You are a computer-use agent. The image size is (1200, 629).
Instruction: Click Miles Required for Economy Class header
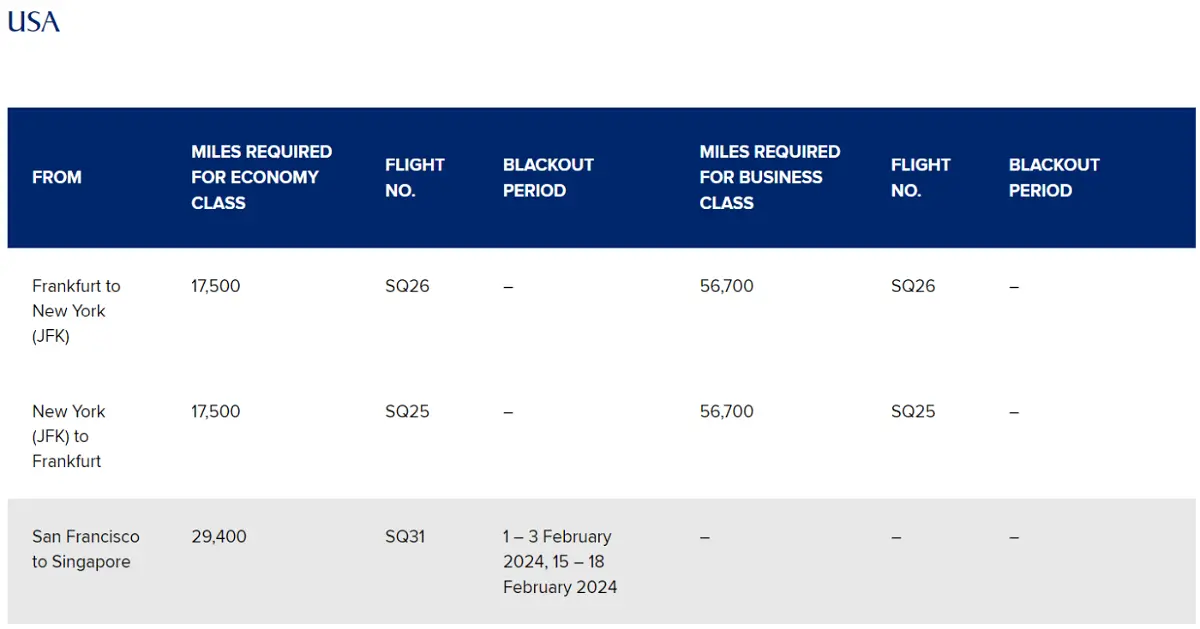pyautogui.click(x=262, y=177)
